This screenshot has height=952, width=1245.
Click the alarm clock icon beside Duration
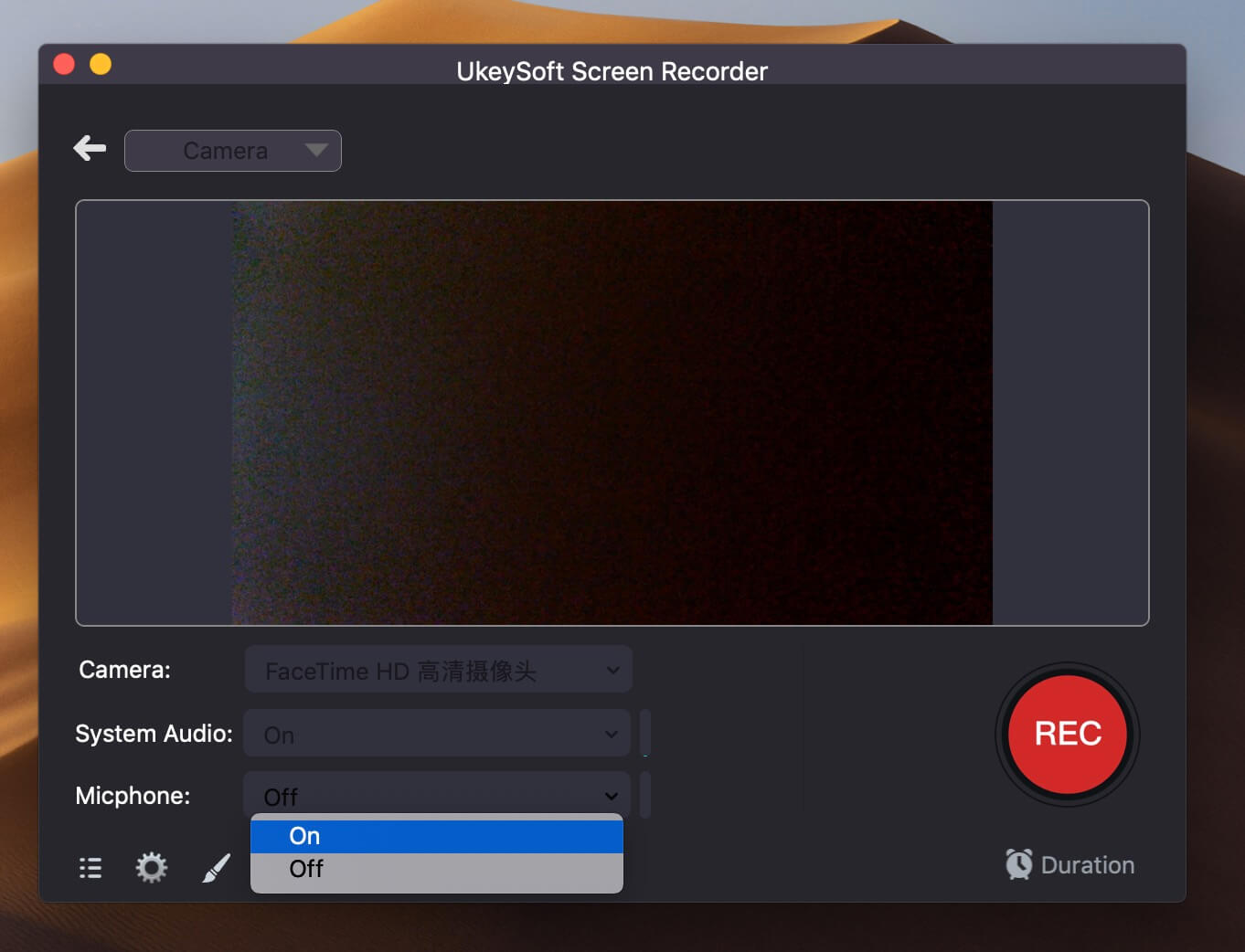coord(1020,863)
